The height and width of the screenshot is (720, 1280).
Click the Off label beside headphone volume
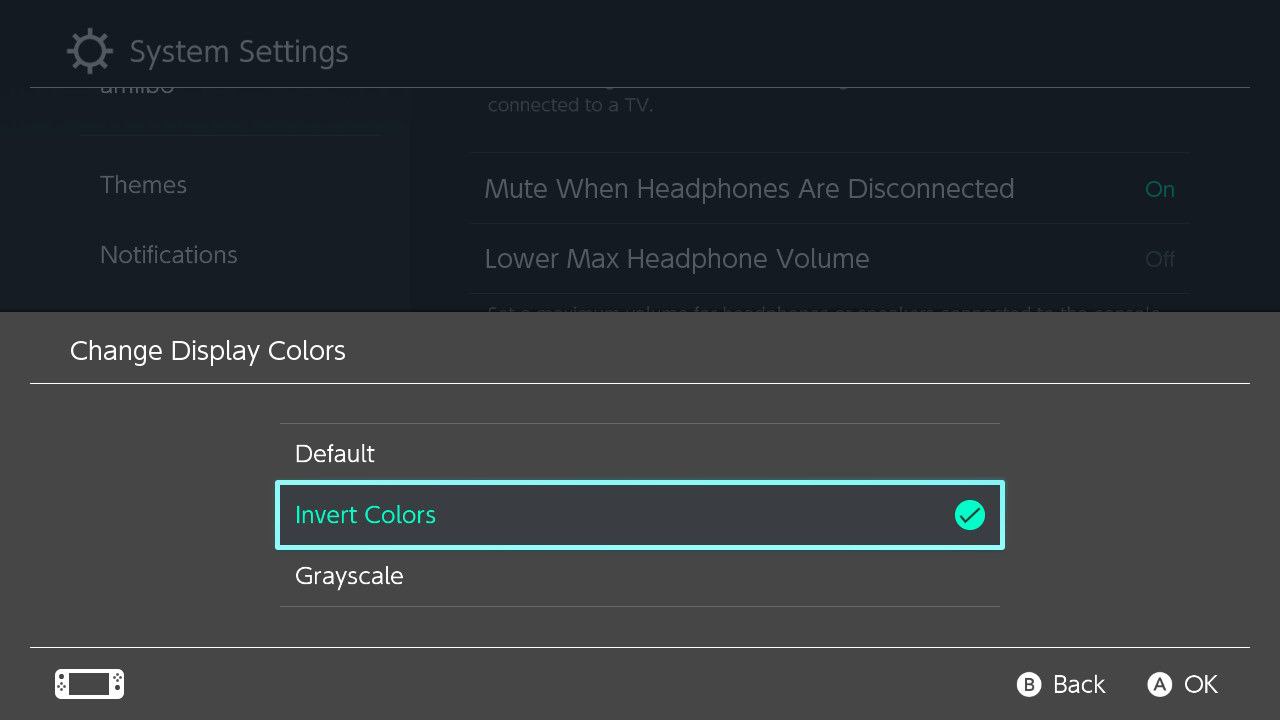pyautogui.click(x=1159, y=259)
